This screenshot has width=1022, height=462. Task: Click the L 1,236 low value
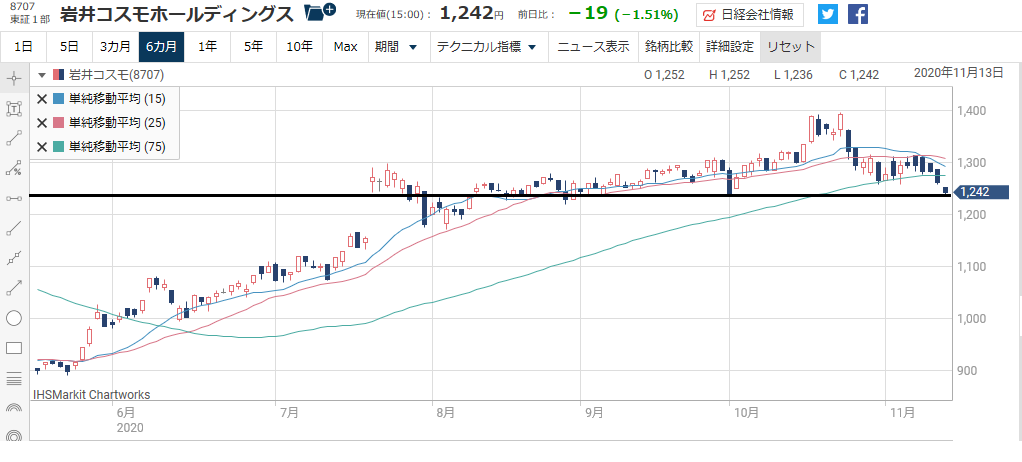[793, 75]
